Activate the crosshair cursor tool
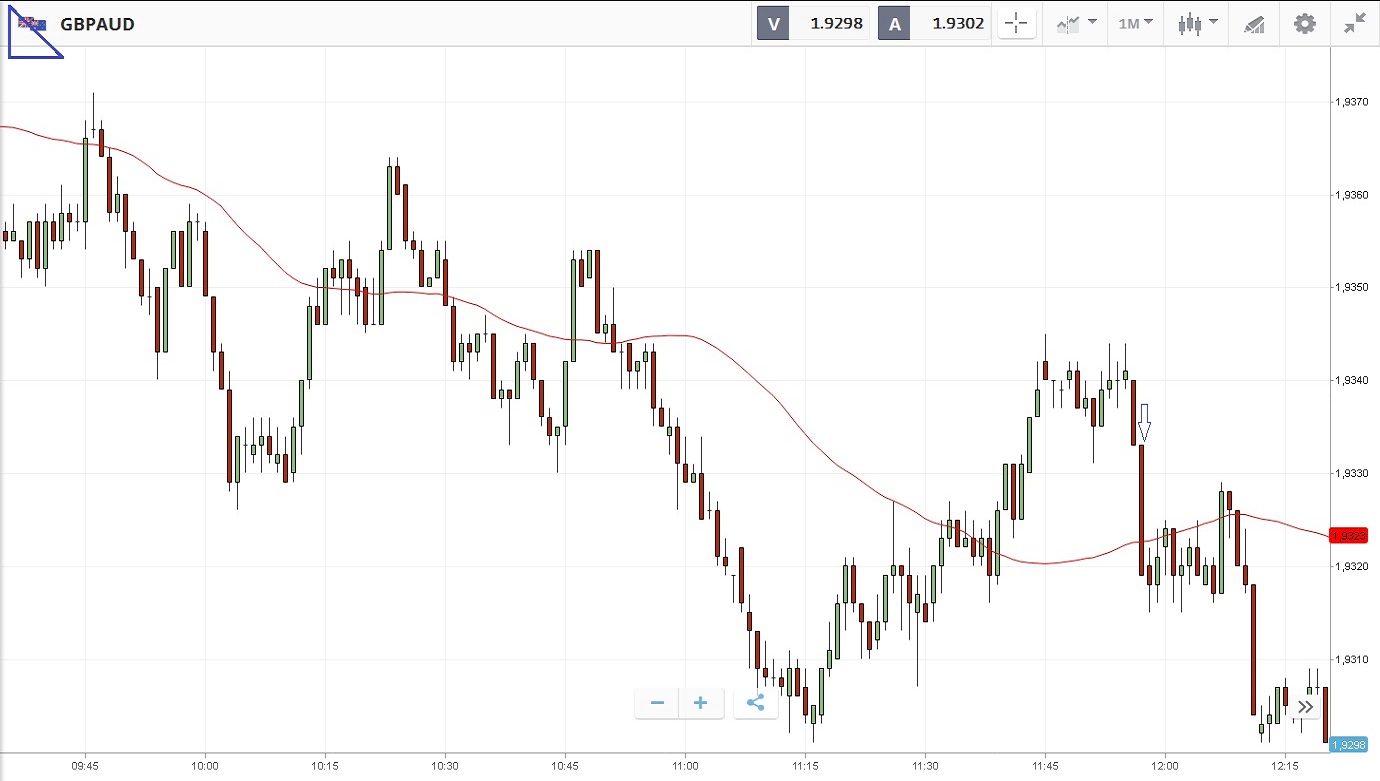Screen dimensions: 1380x781 click(x=1017, y=24)
